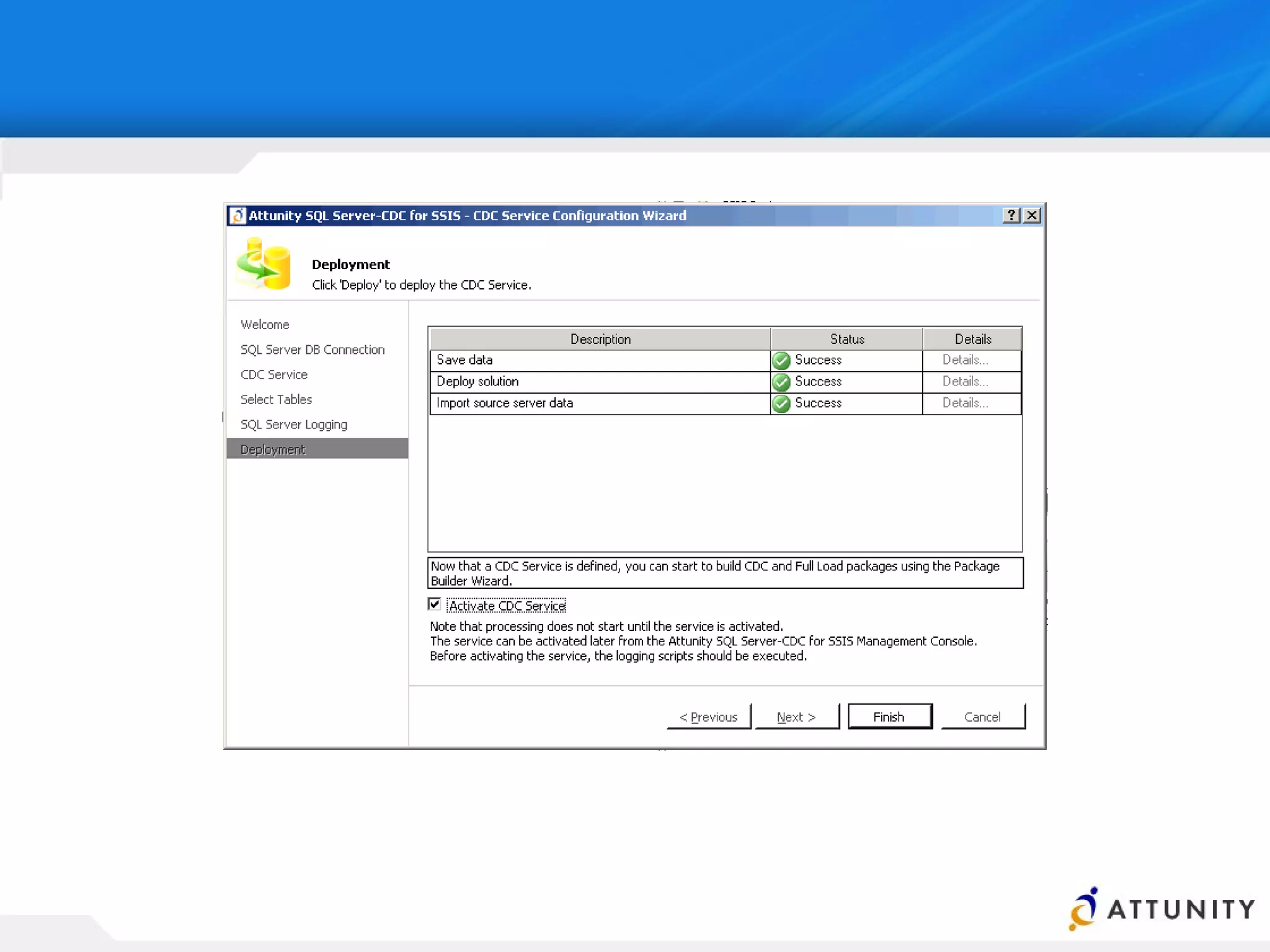The height and width of the screenshot is (952, 1270).
Task: Uncheck the Activate CDC Service checkbox
Action: [x=434, y=604]
